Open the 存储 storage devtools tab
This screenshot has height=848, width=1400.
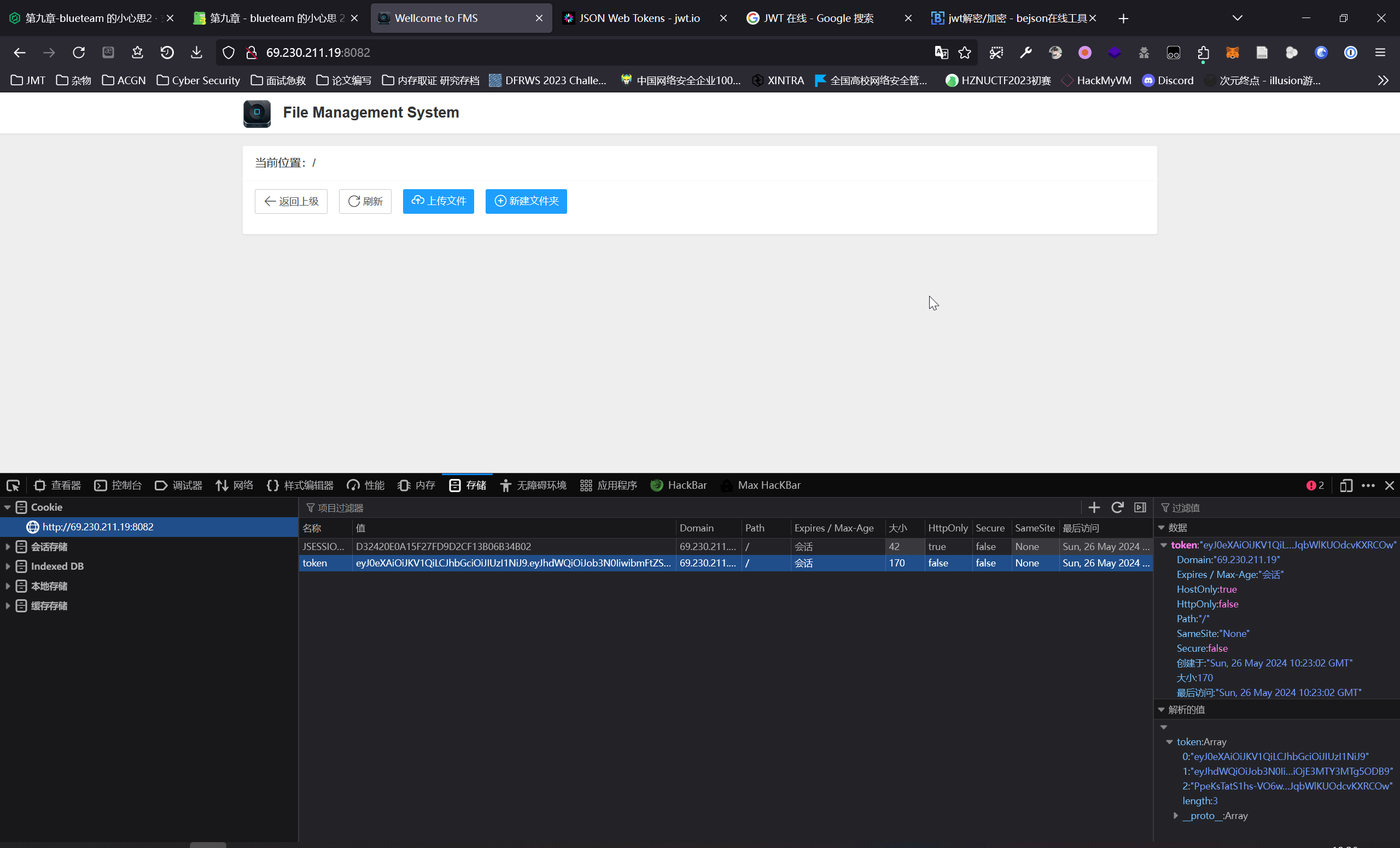pos(468,486)
